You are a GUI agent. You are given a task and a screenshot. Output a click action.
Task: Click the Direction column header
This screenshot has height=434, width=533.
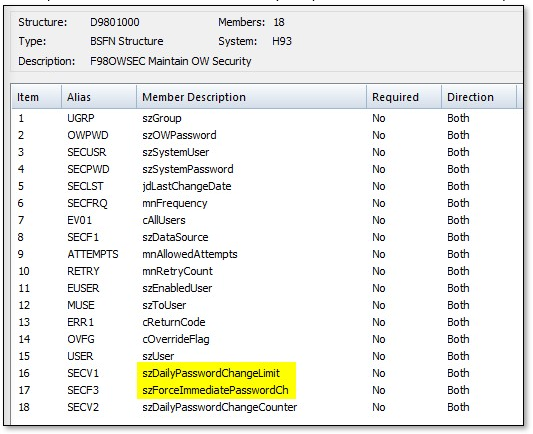pyautogui.click(x=479, y=97)
